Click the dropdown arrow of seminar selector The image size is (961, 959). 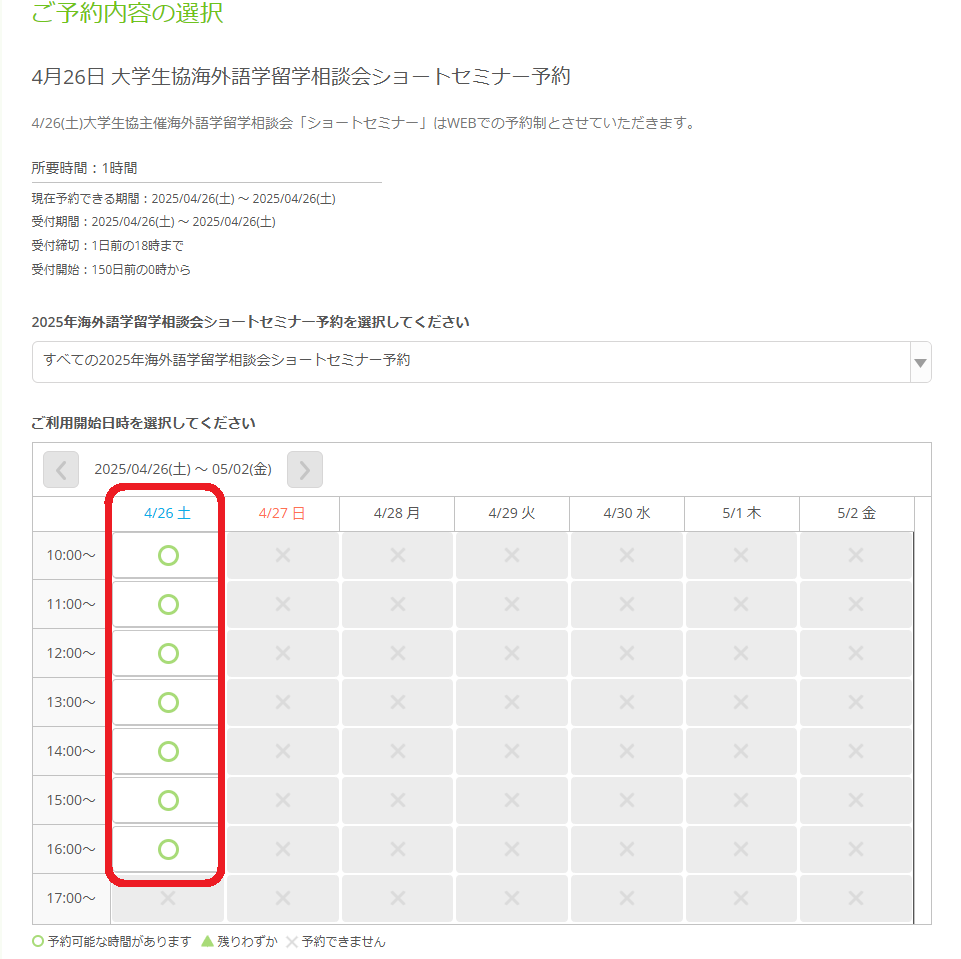point(920,363)
